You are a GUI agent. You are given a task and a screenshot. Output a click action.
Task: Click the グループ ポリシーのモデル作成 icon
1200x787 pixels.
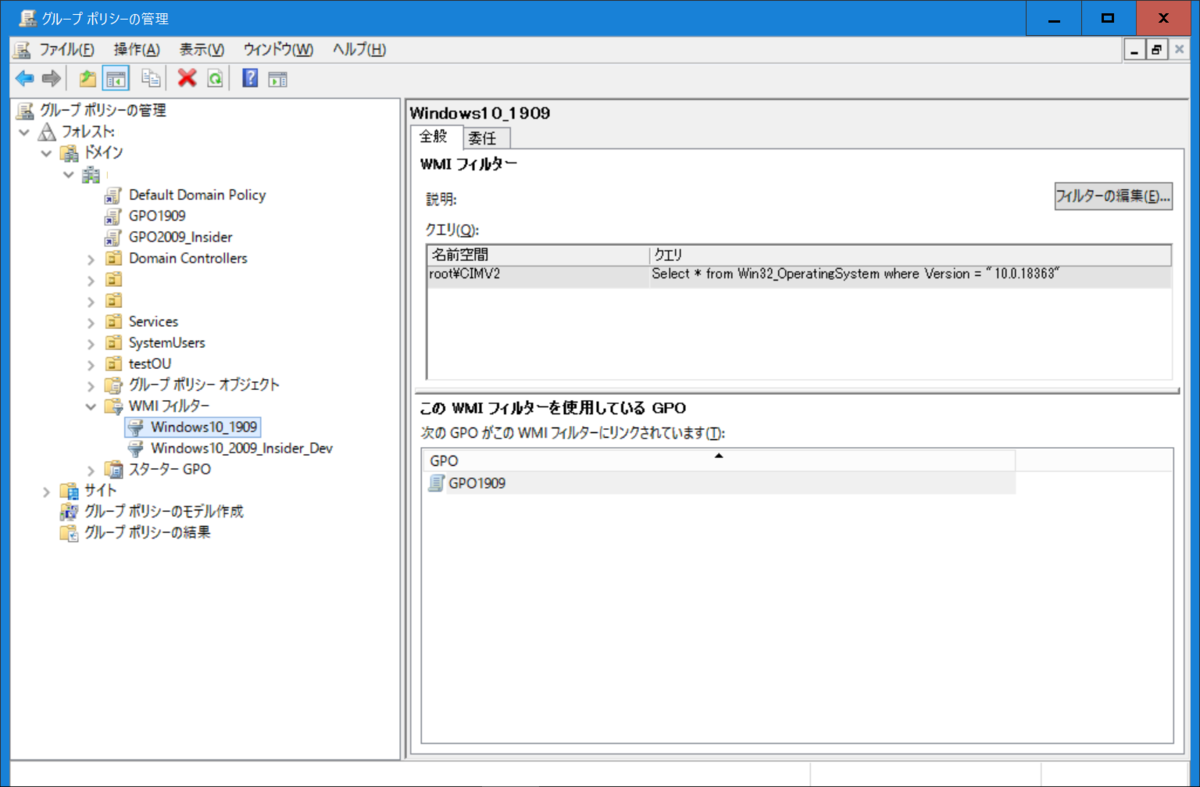click(69, 512)
